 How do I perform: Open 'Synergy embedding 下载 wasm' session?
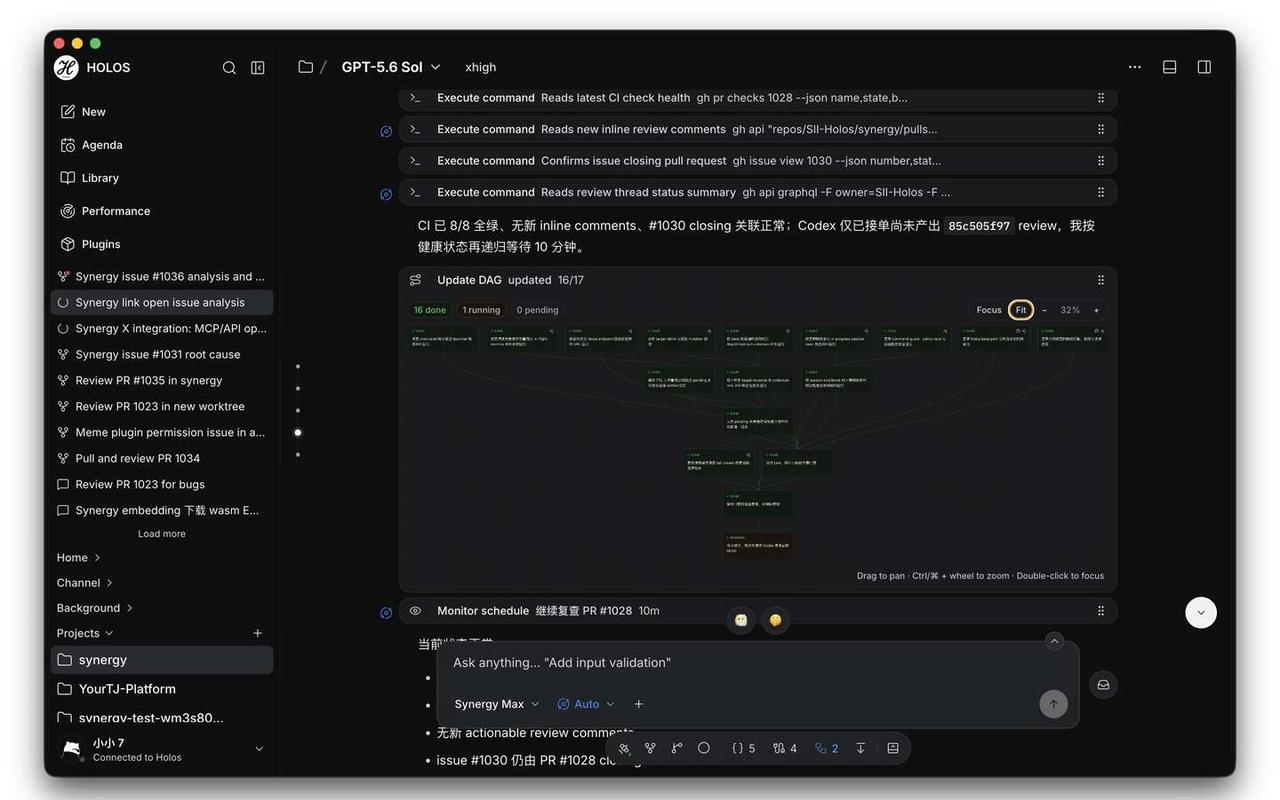(x=162, y=510)
